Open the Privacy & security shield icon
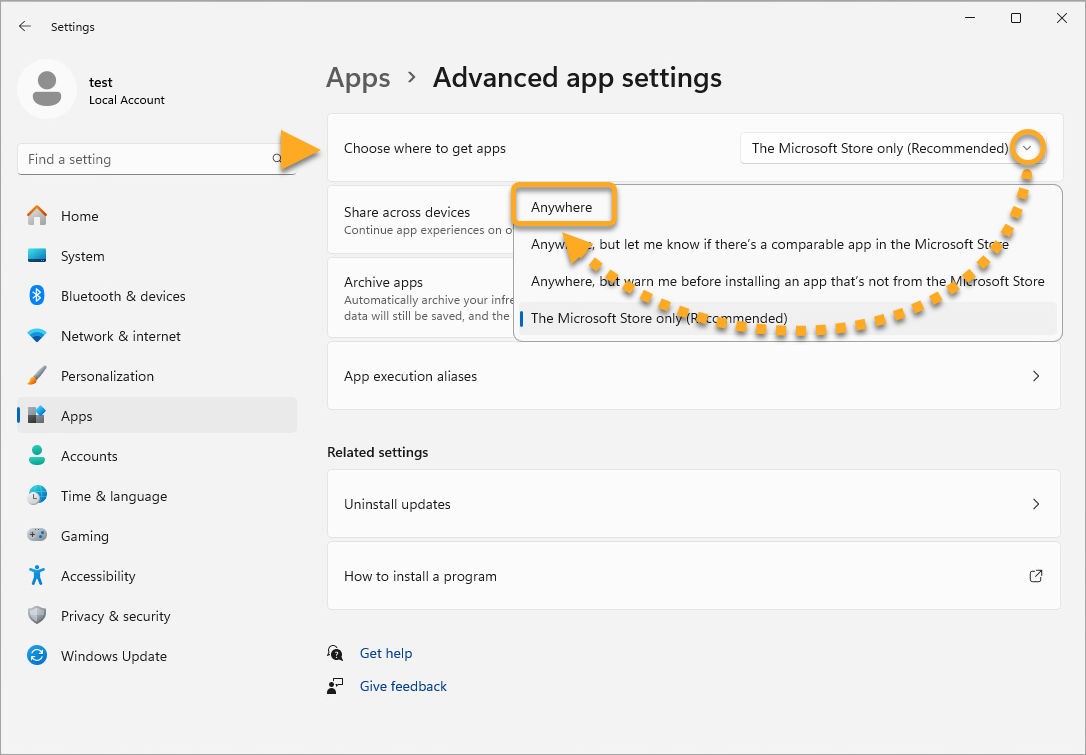 tap(37, 616)
